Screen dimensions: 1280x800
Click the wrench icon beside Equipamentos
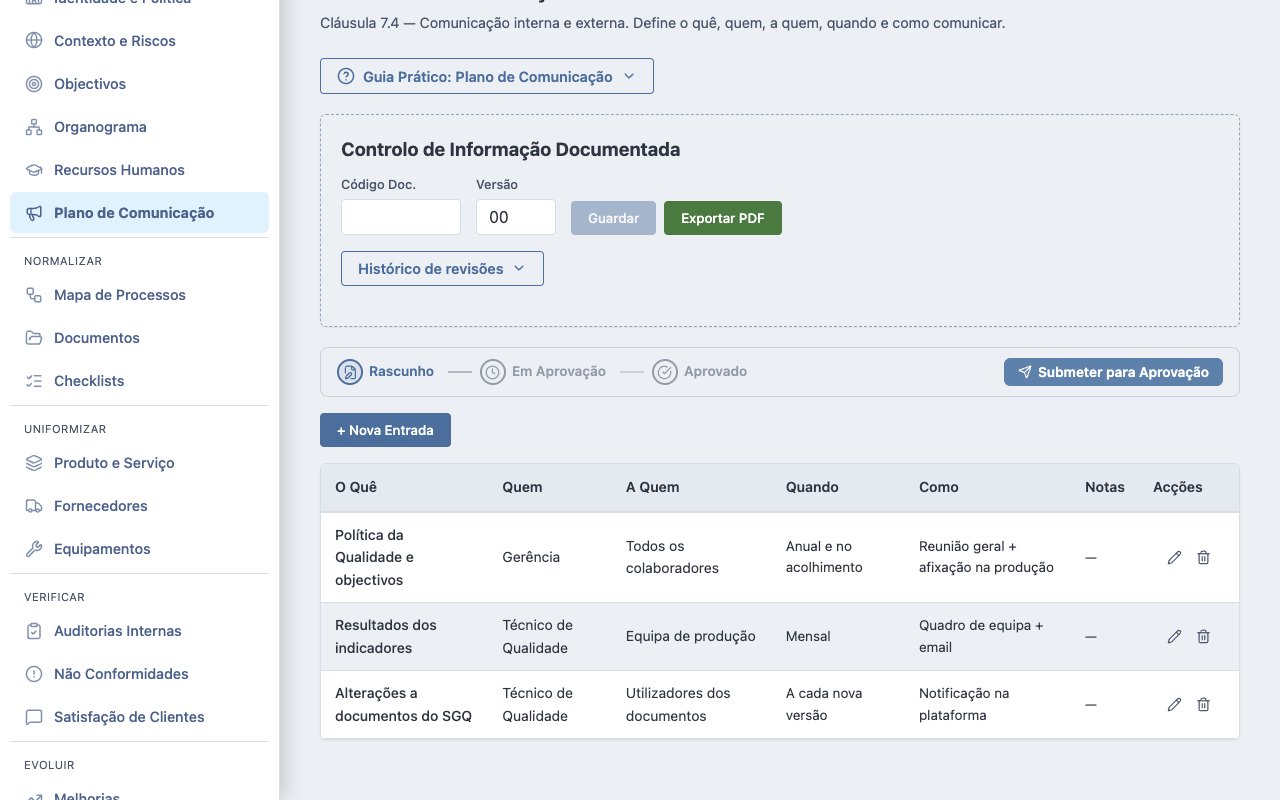(34, 549)
